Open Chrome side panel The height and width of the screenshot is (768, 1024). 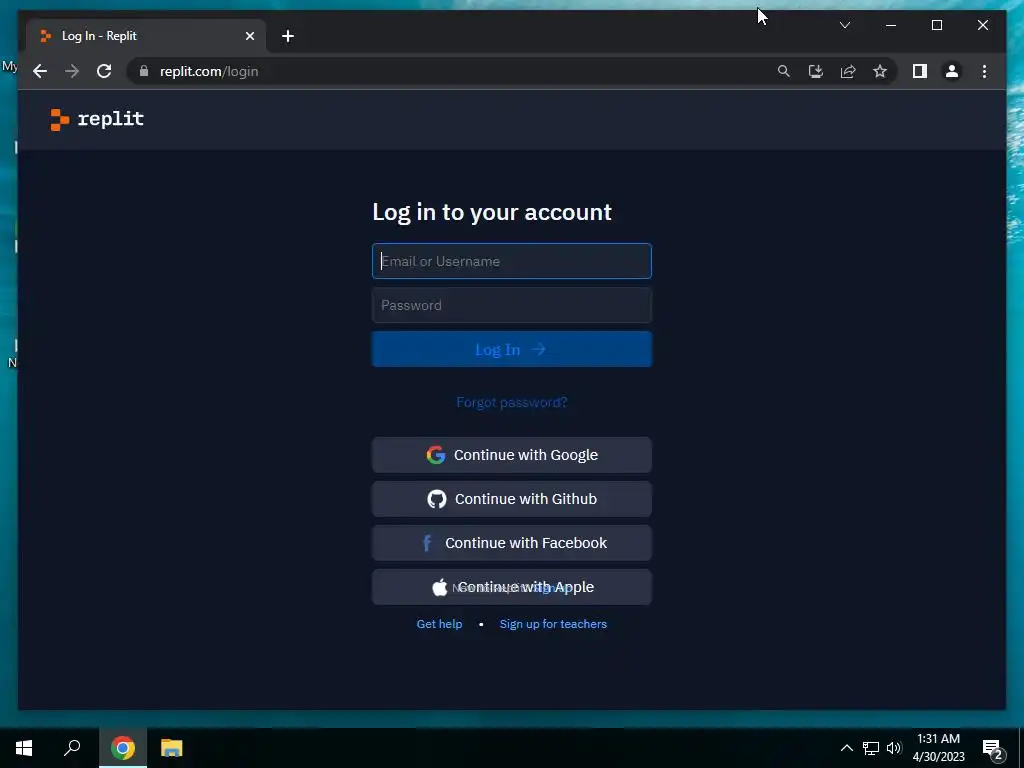pos(920,71)
